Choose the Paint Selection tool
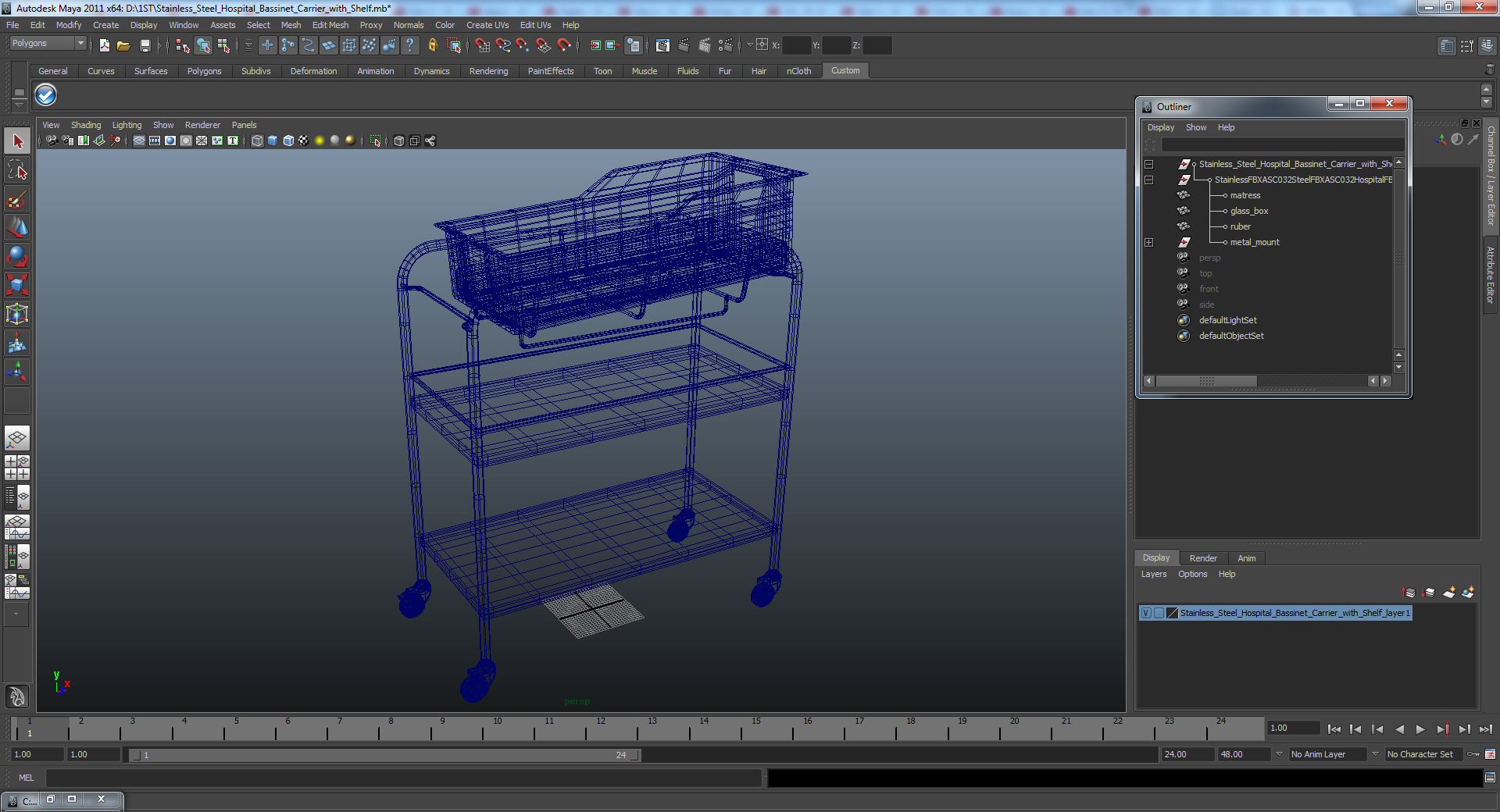Screen dimensions: 1500x812 click(17, 199)
